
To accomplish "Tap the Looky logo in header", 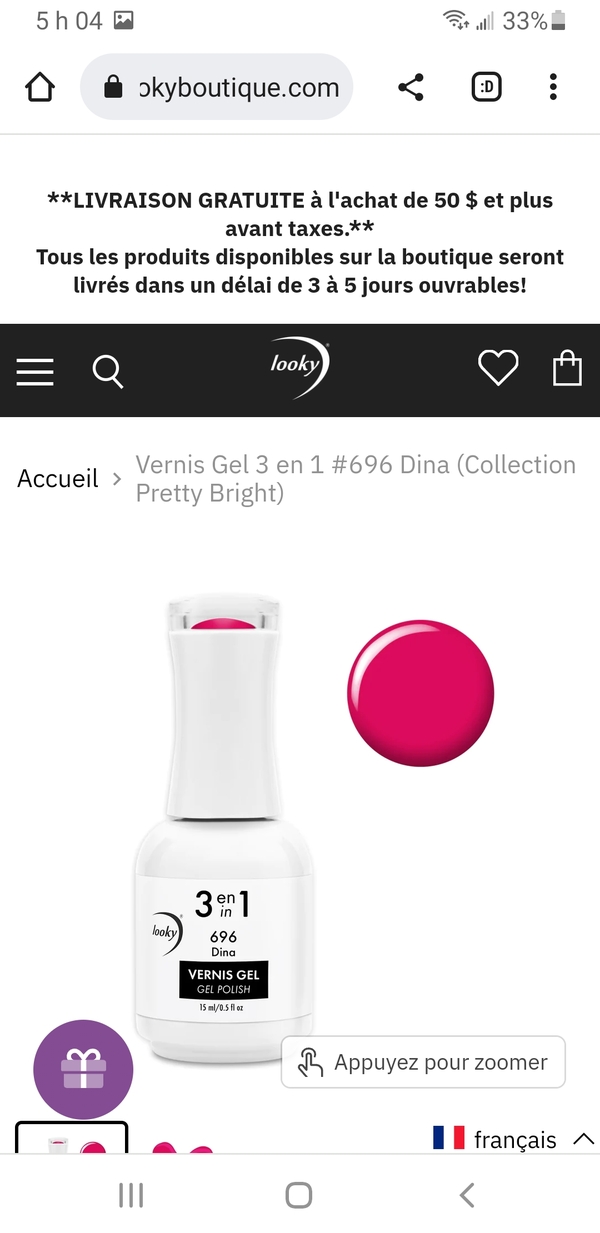I will [x=299, y=367].
